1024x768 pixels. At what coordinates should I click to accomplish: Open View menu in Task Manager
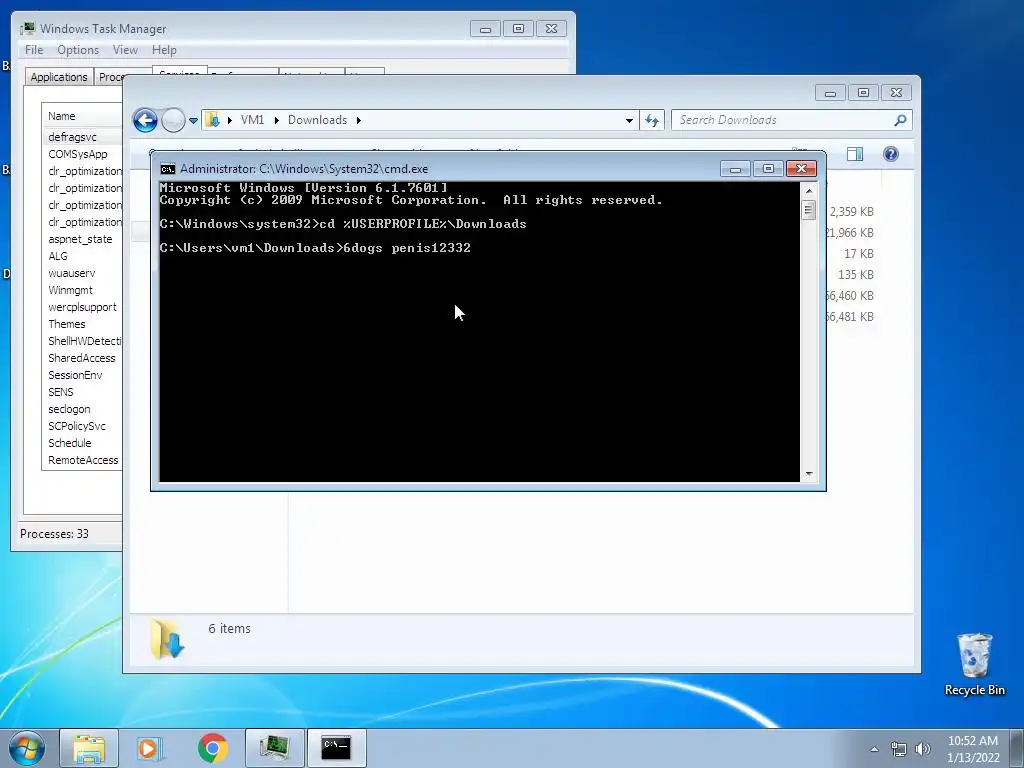pos(125,50)
